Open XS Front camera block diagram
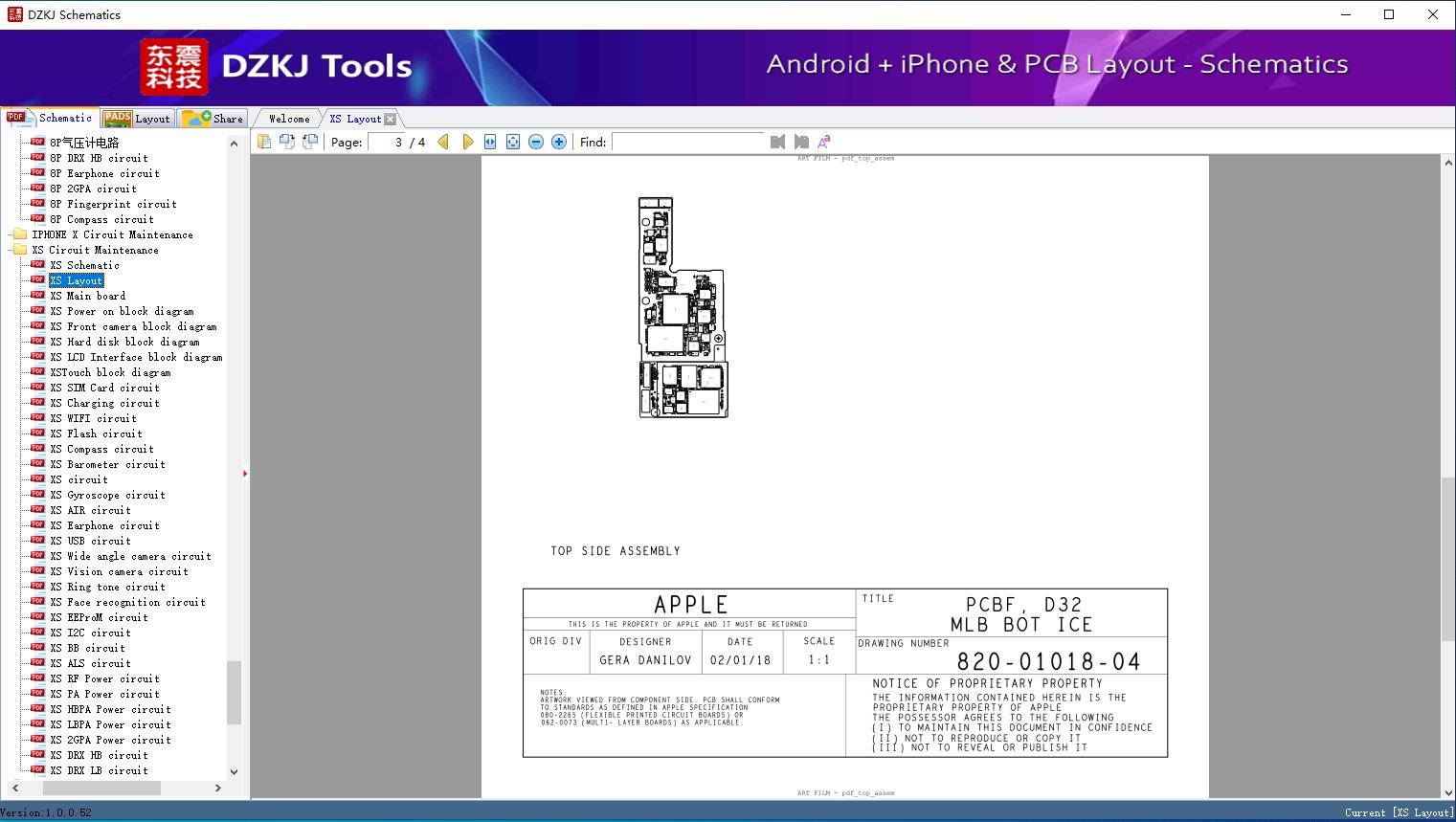The height and width of the screenshot is (822, 1456). [x=133, y=326]
